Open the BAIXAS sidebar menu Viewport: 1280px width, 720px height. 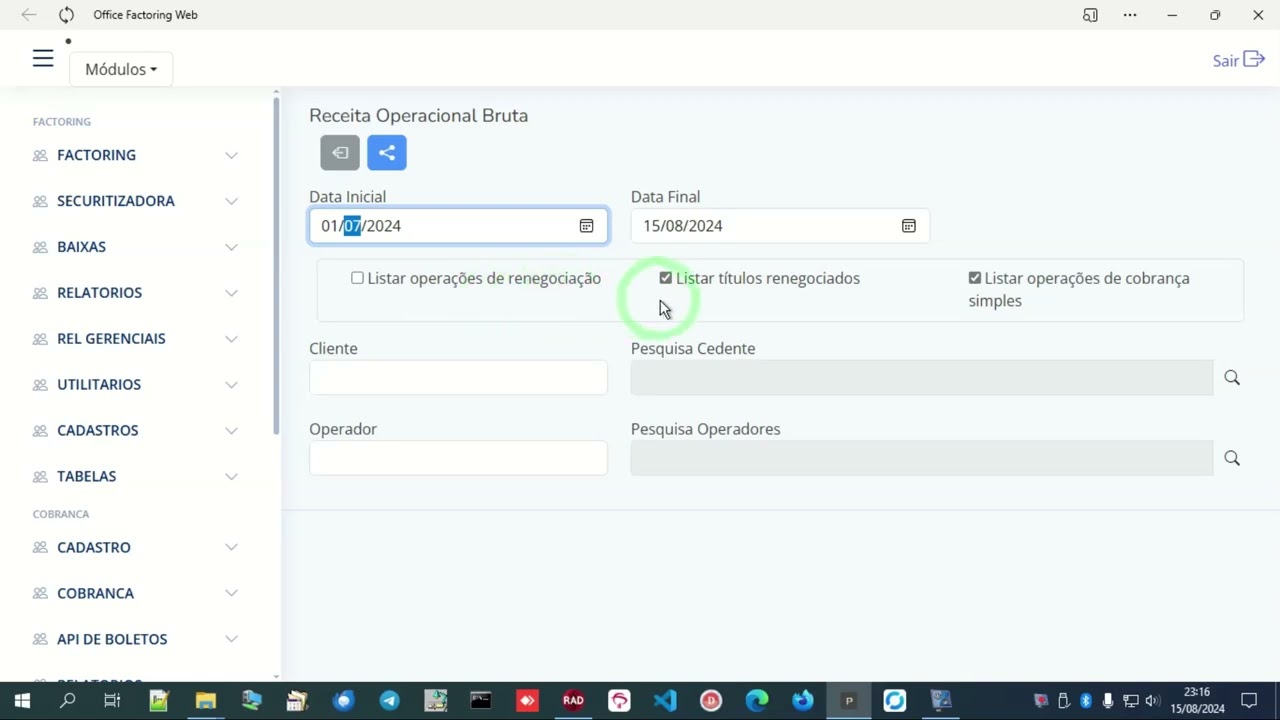click(81, 247)
